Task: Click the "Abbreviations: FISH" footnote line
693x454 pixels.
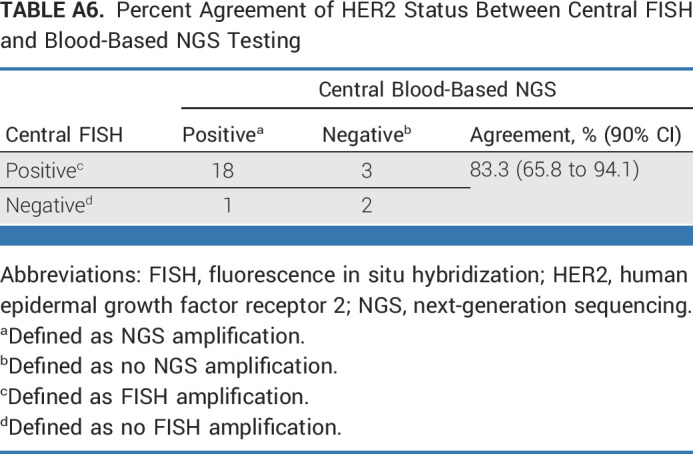Action: tap(346, 275)
